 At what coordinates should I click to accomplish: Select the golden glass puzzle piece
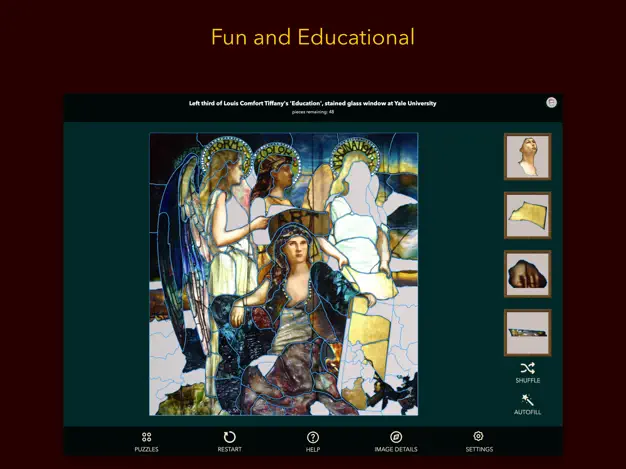[527, 215]
